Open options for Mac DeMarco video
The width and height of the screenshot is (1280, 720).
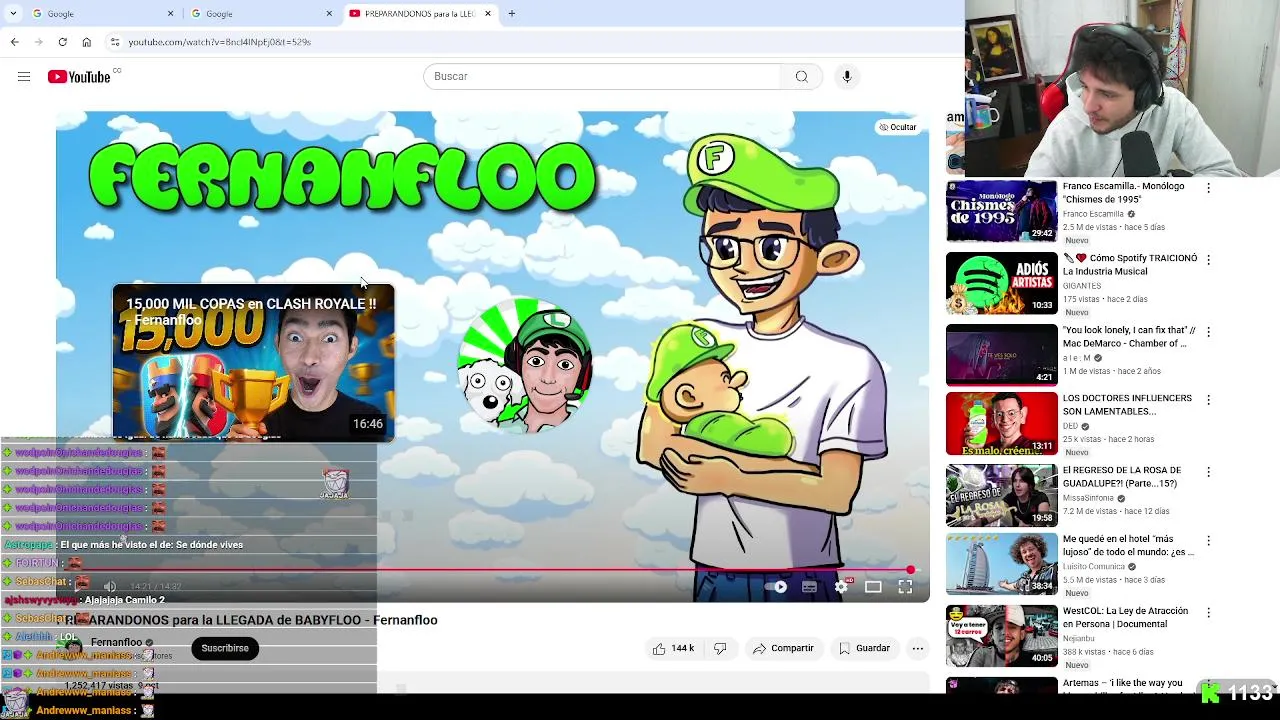[x=1208, y=332]
